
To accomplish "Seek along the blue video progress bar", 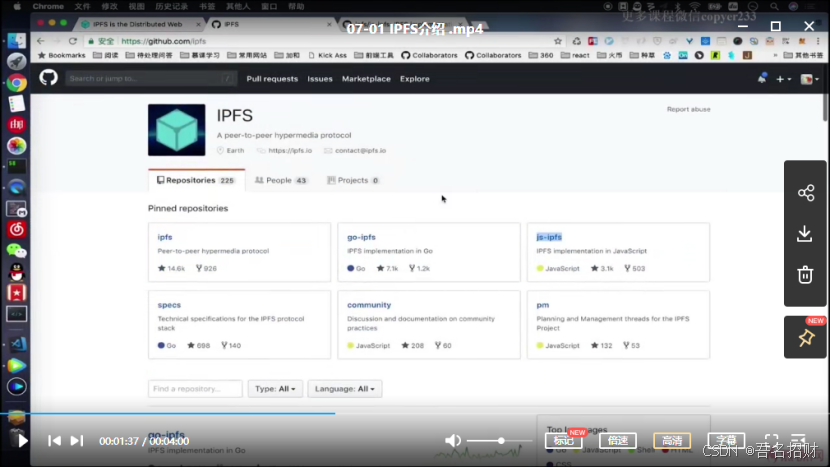I will coord(167,413).
